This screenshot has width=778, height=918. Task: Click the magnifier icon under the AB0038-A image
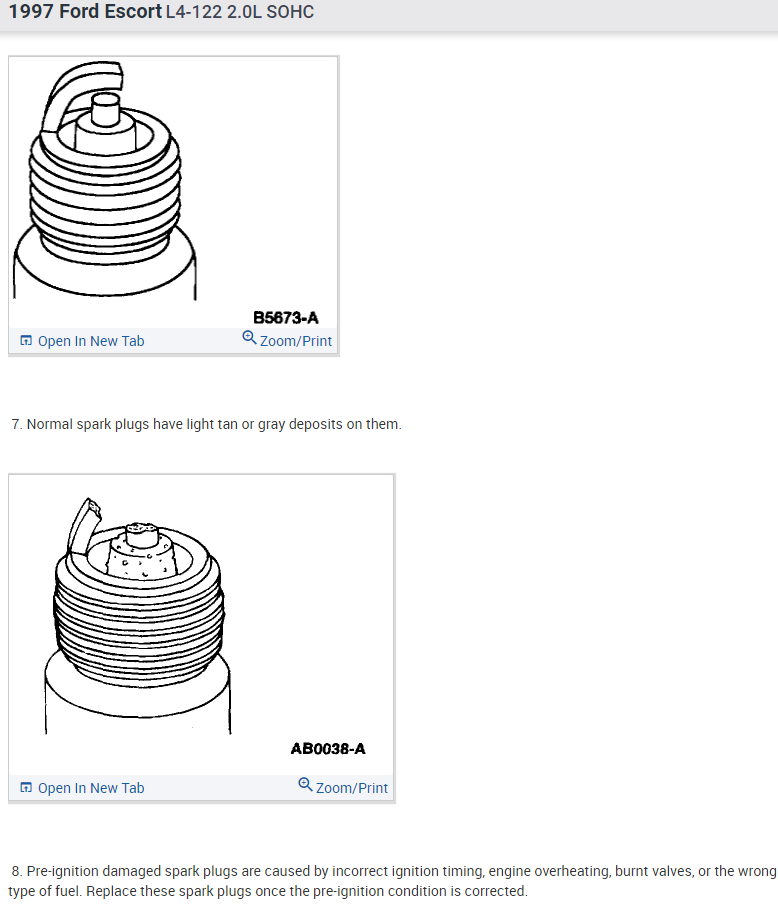tap(305, 785)
